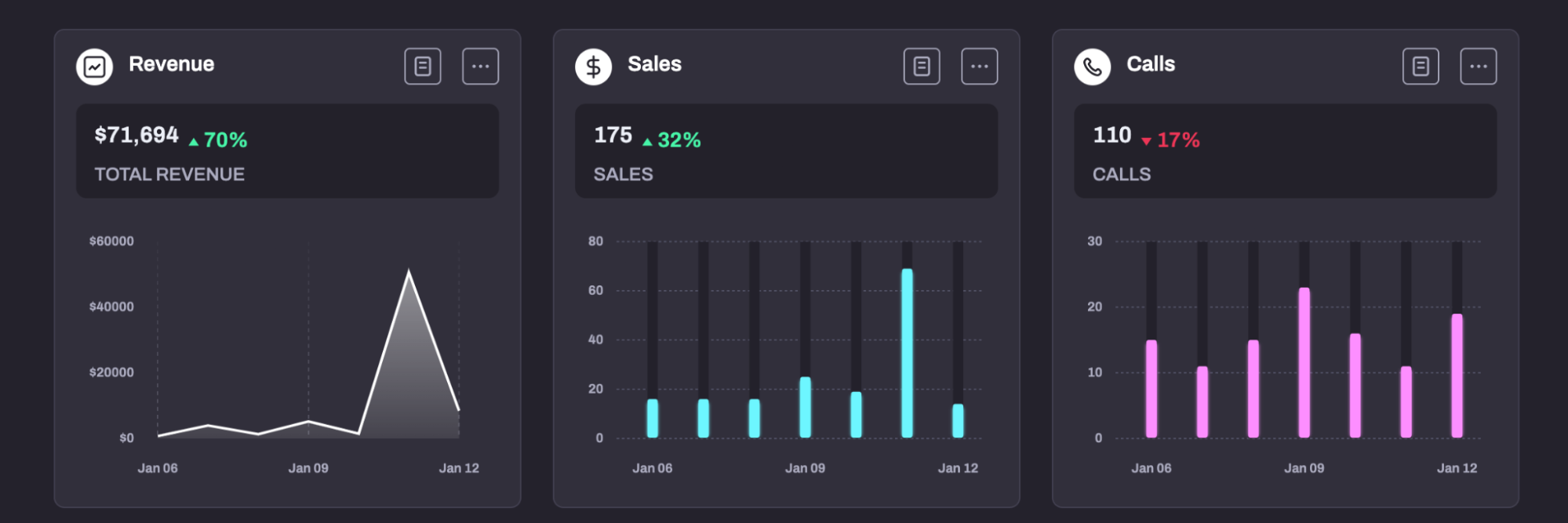
Task: Click the Jan 06 cyan Sales bar
Action: 653,418
